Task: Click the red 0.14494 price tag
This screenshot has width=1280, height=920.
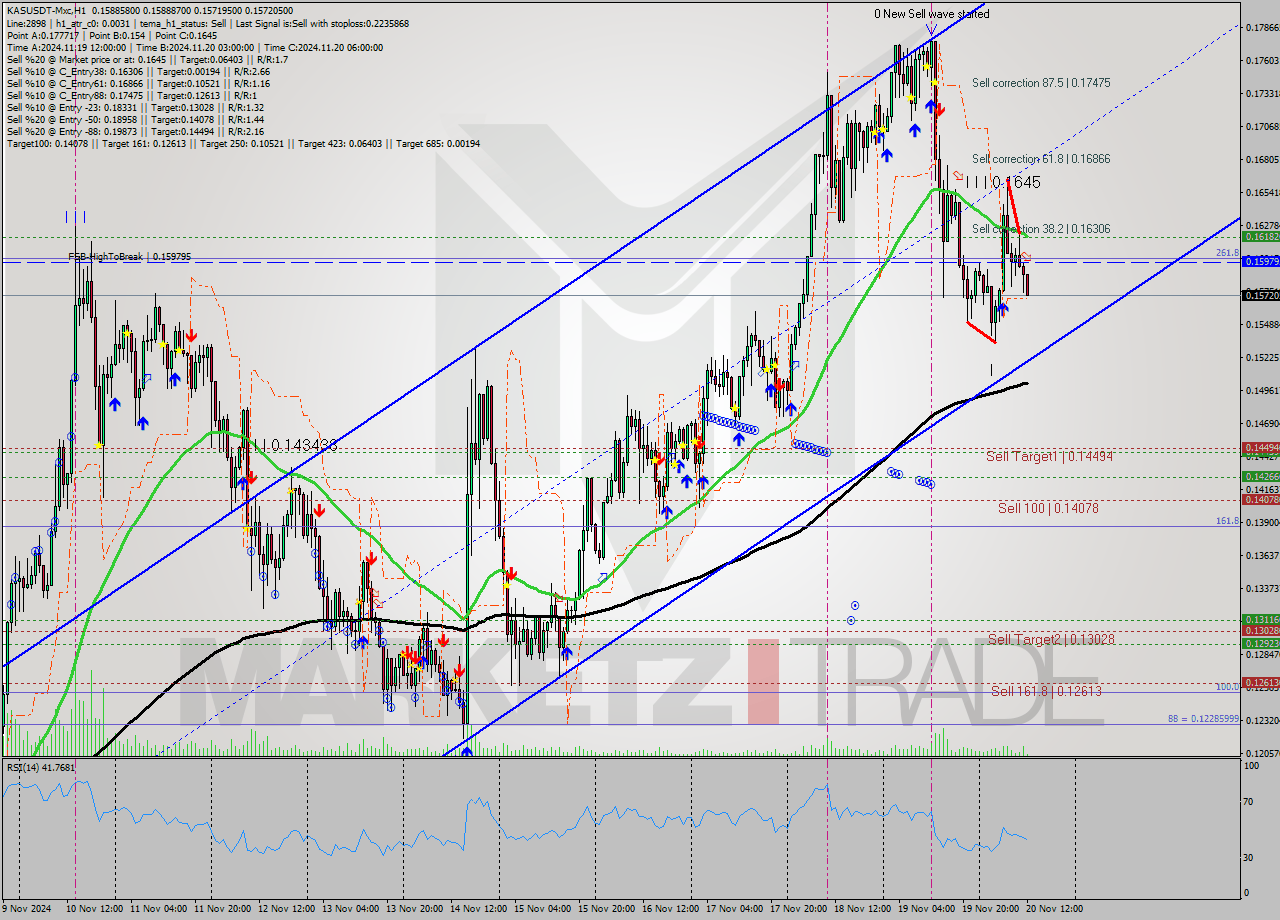Action: tap(1260, 447)
